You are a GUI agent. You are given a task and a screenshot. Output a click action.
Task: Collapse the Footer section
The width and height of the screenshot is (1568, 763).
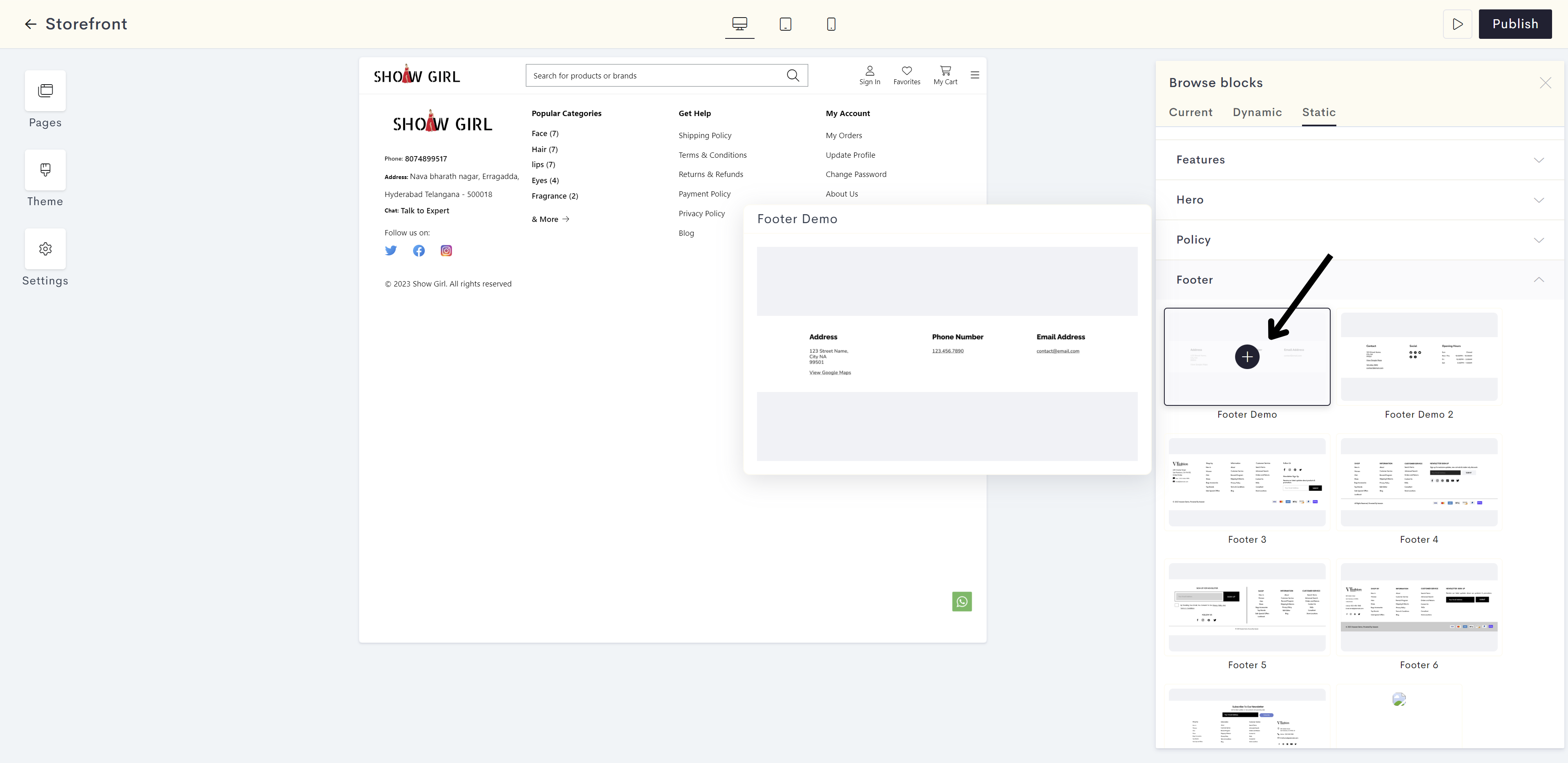coord(1360,280)
